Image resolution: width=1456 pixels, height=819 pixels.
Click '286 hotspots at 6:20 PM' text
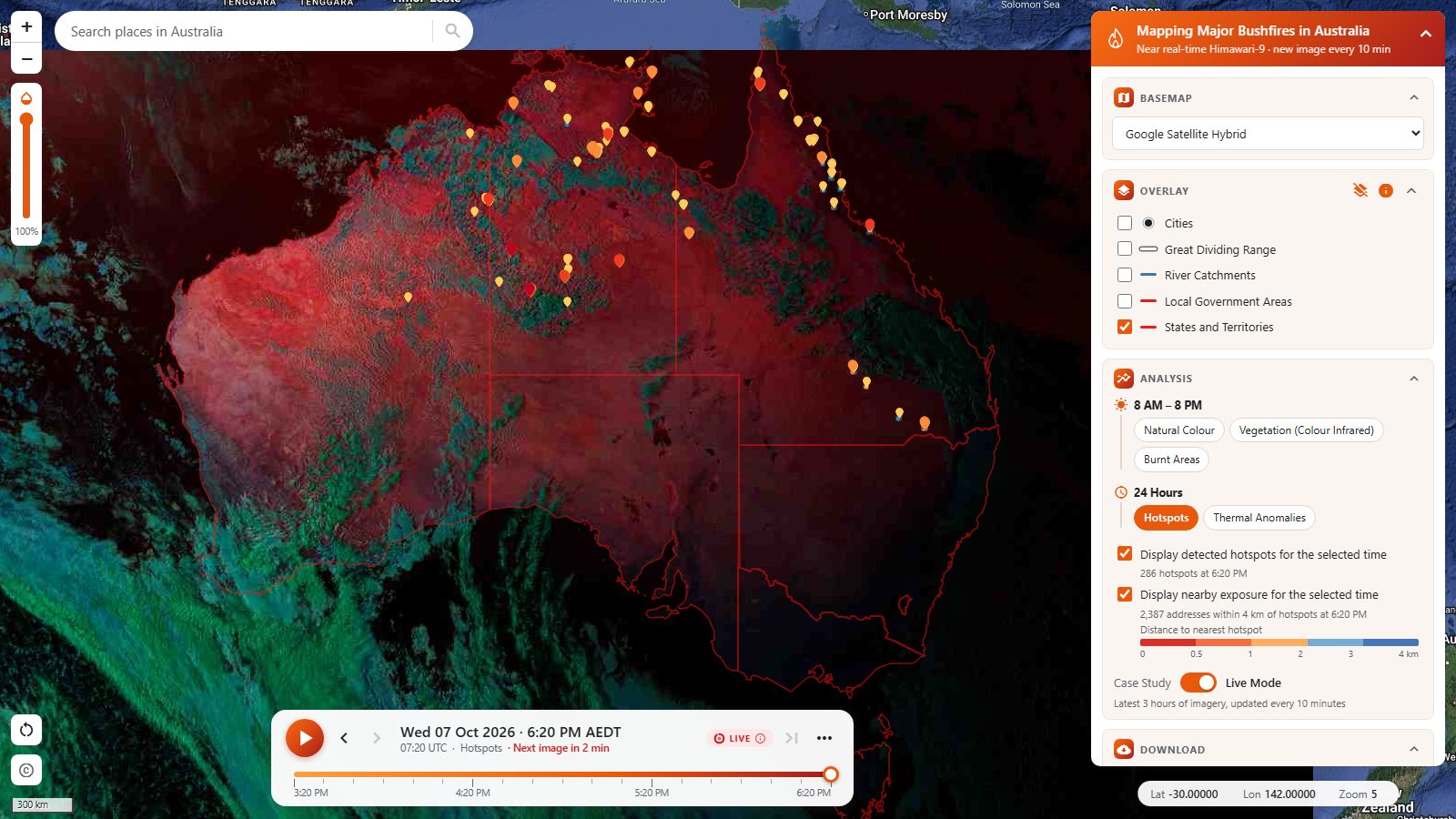tap(1193, 573)
